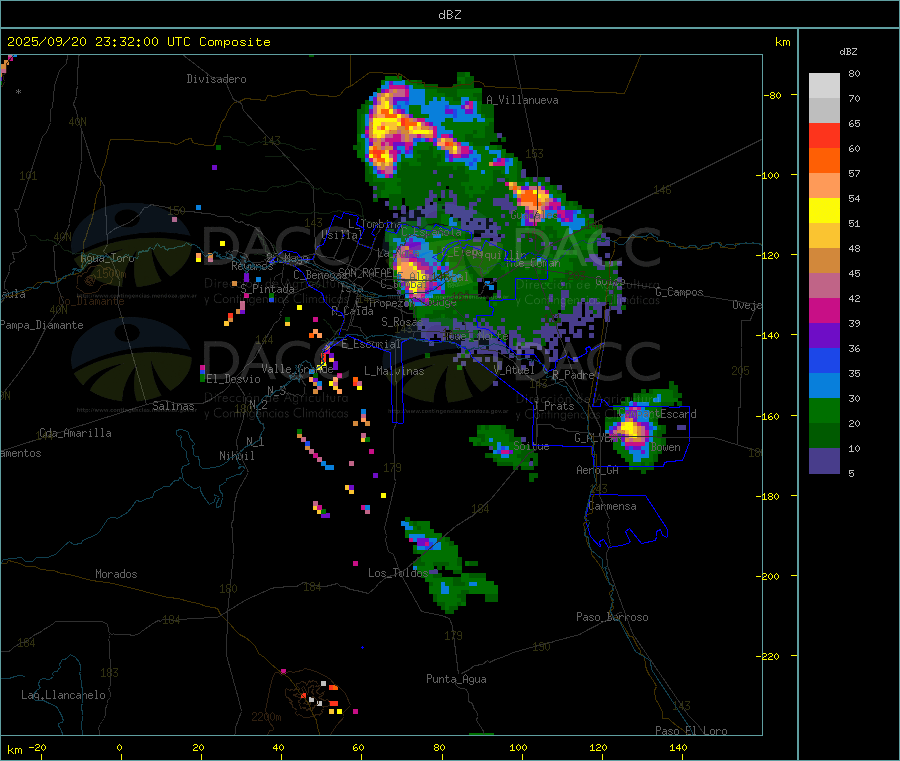Click the '-220' km tick on right axis
The width and height of the screenshot is (900, 761).
coord(768,657)
